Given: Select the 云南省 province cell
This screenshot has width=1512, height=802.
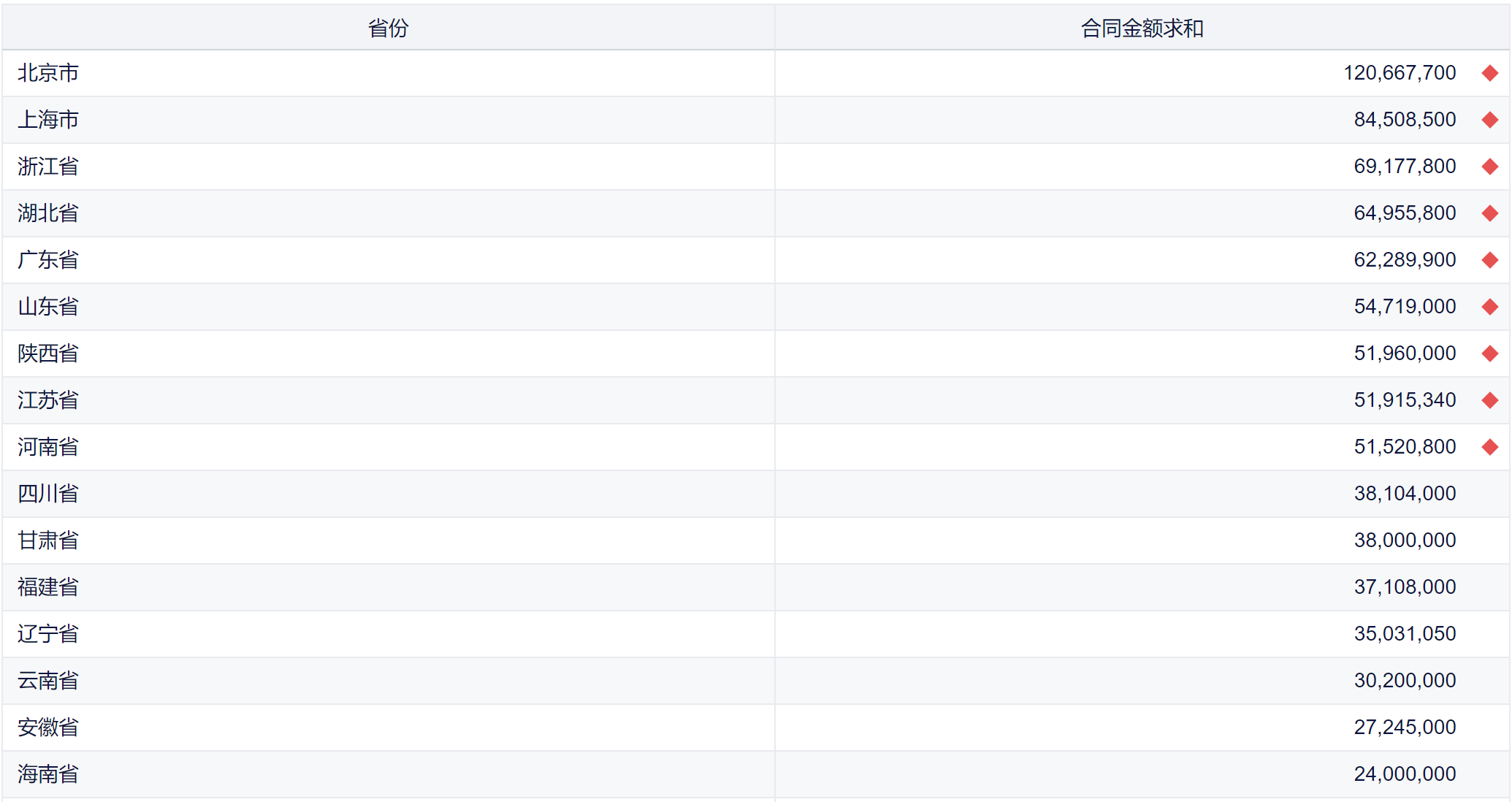Looking at the screenshot, I should coord(48,681).
